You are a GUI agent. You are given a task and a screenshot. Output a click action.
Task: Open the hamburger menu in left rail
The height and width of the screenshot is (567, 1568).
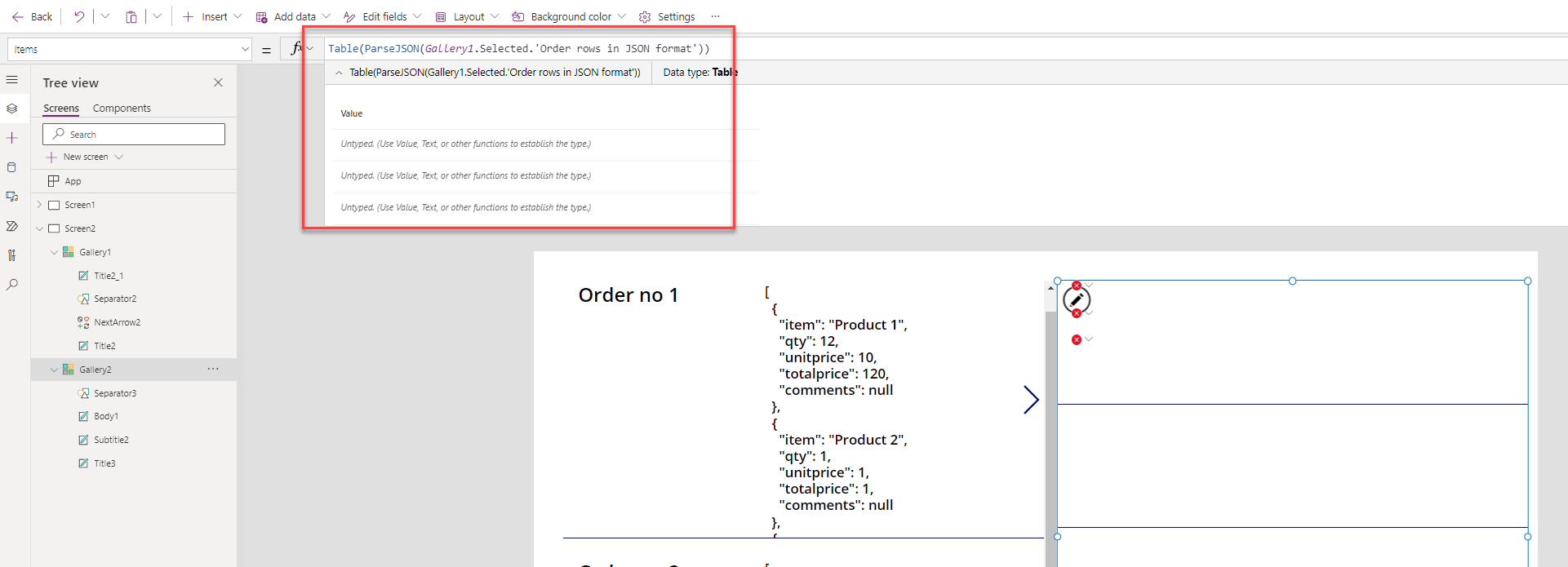[12, 80]
